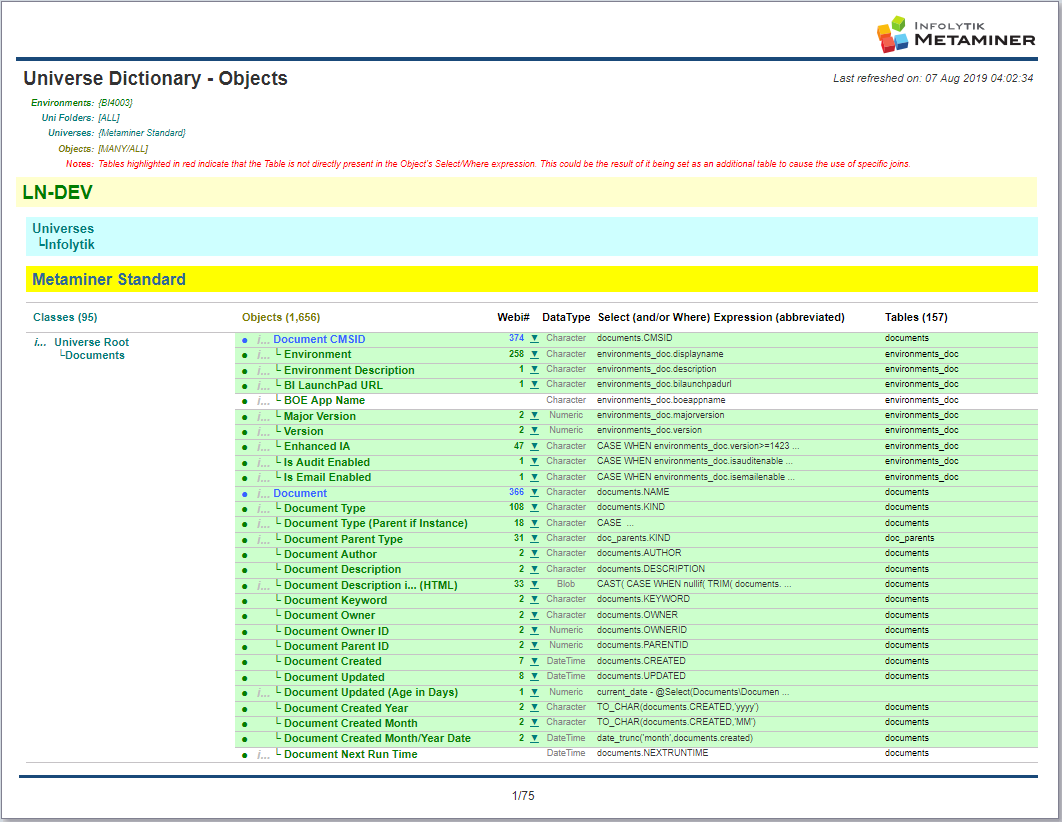1062x822 pixels.
Task: Expand the Webi arrow for Document CMSID
Action: pos(534,339)
